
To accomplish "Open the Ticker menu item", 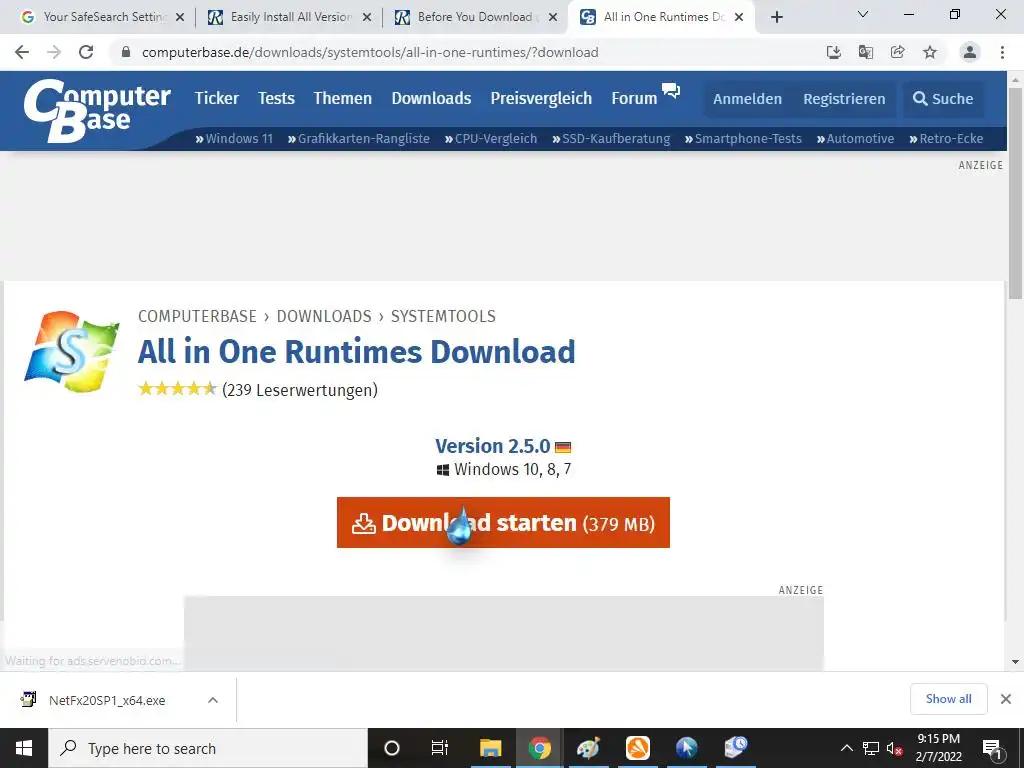I will (217, 98).
